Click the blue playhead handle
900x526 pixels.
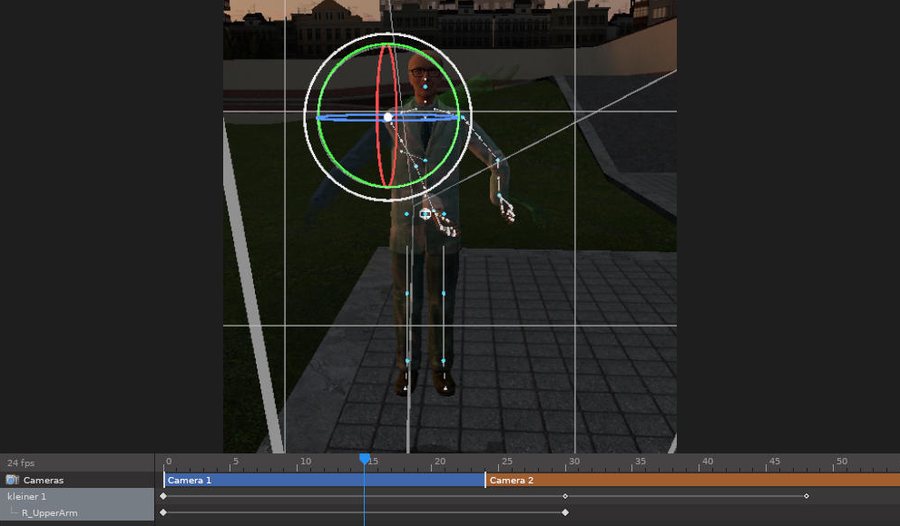click(x=364, y=458)
